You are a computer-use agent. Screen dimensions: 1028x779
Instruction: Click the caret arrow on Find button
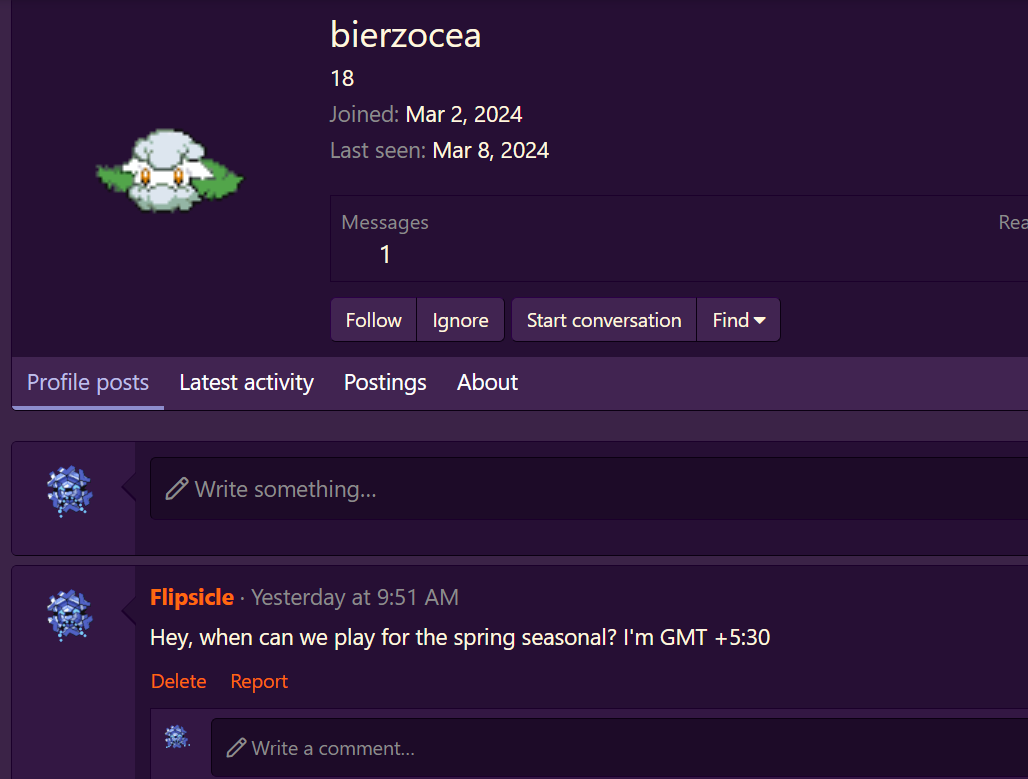(760, 321)
